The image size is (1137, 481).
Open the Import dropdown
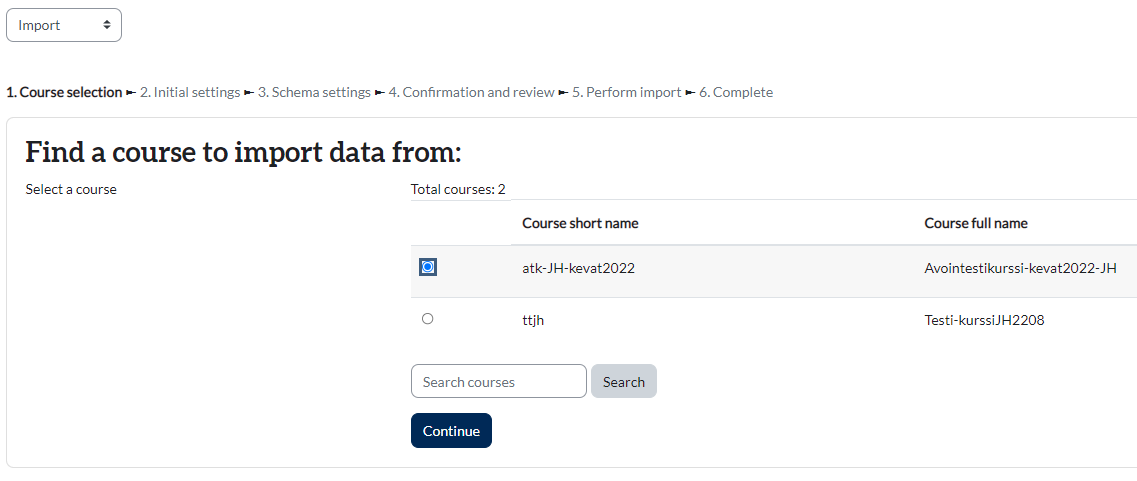pos(64,25)
